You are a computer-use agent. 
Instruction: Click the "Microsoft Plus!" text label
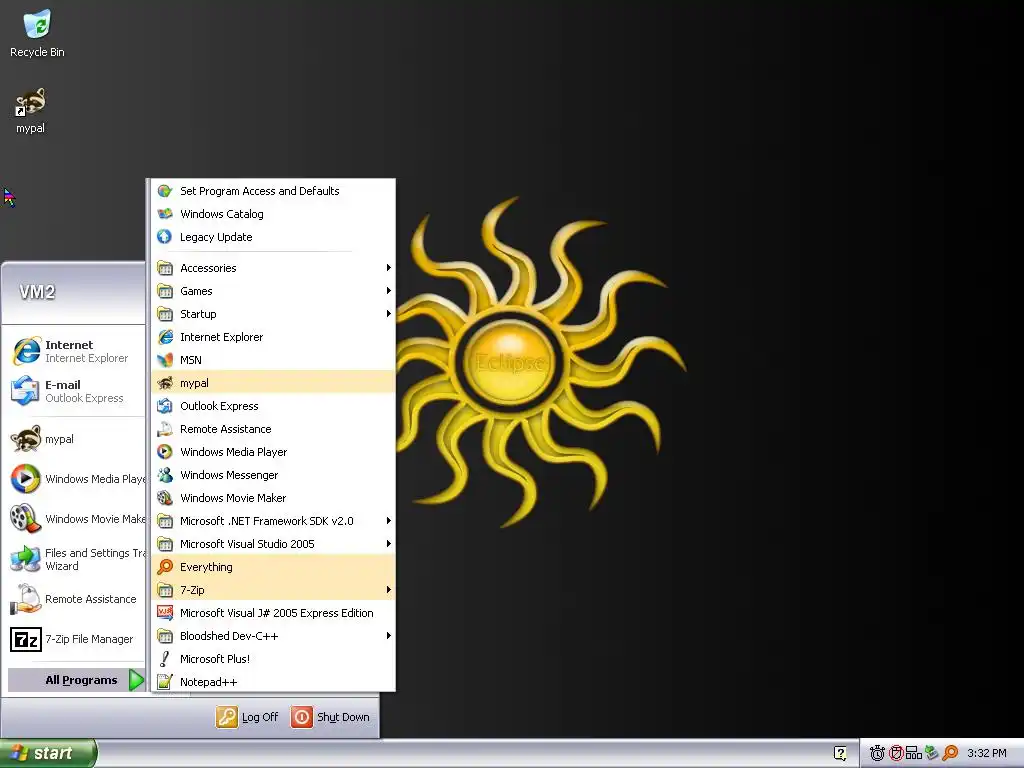point(215,659)
